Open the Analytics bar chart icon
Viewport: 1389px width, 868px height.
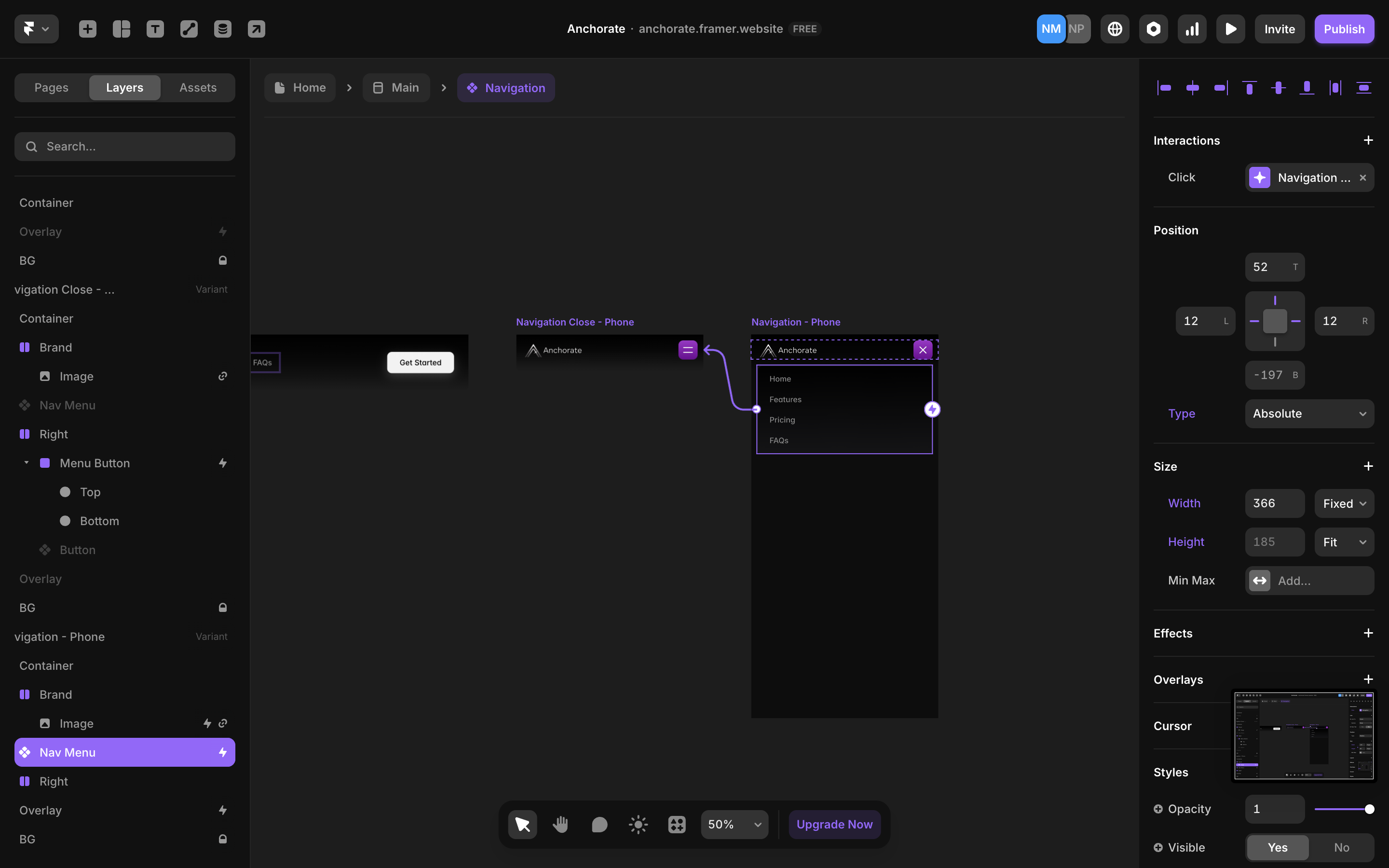click(x=1192, y=29)
